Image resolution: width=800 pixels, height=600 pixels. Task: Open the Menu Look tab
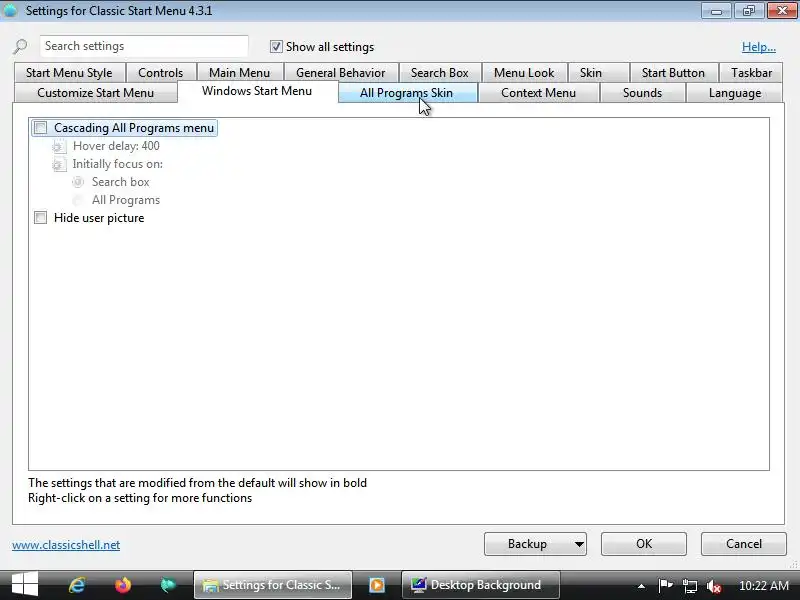(524, 73)
